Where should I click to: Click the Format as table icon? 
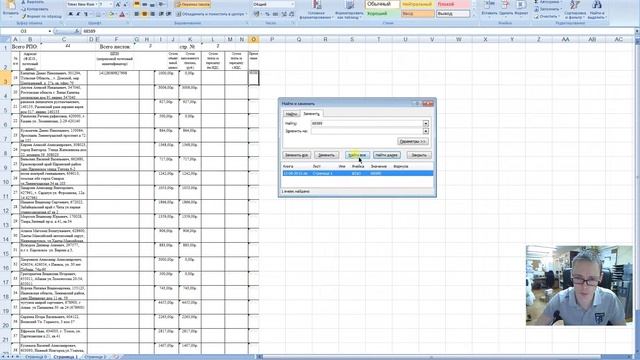coord(350,5)
